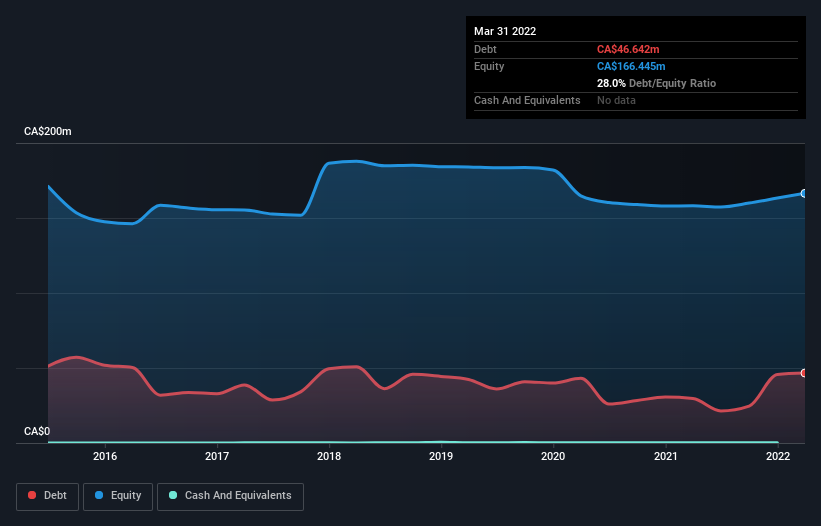Toggle the Equity legend button
Screen dimensions: 821x526
tap(118, 496)
